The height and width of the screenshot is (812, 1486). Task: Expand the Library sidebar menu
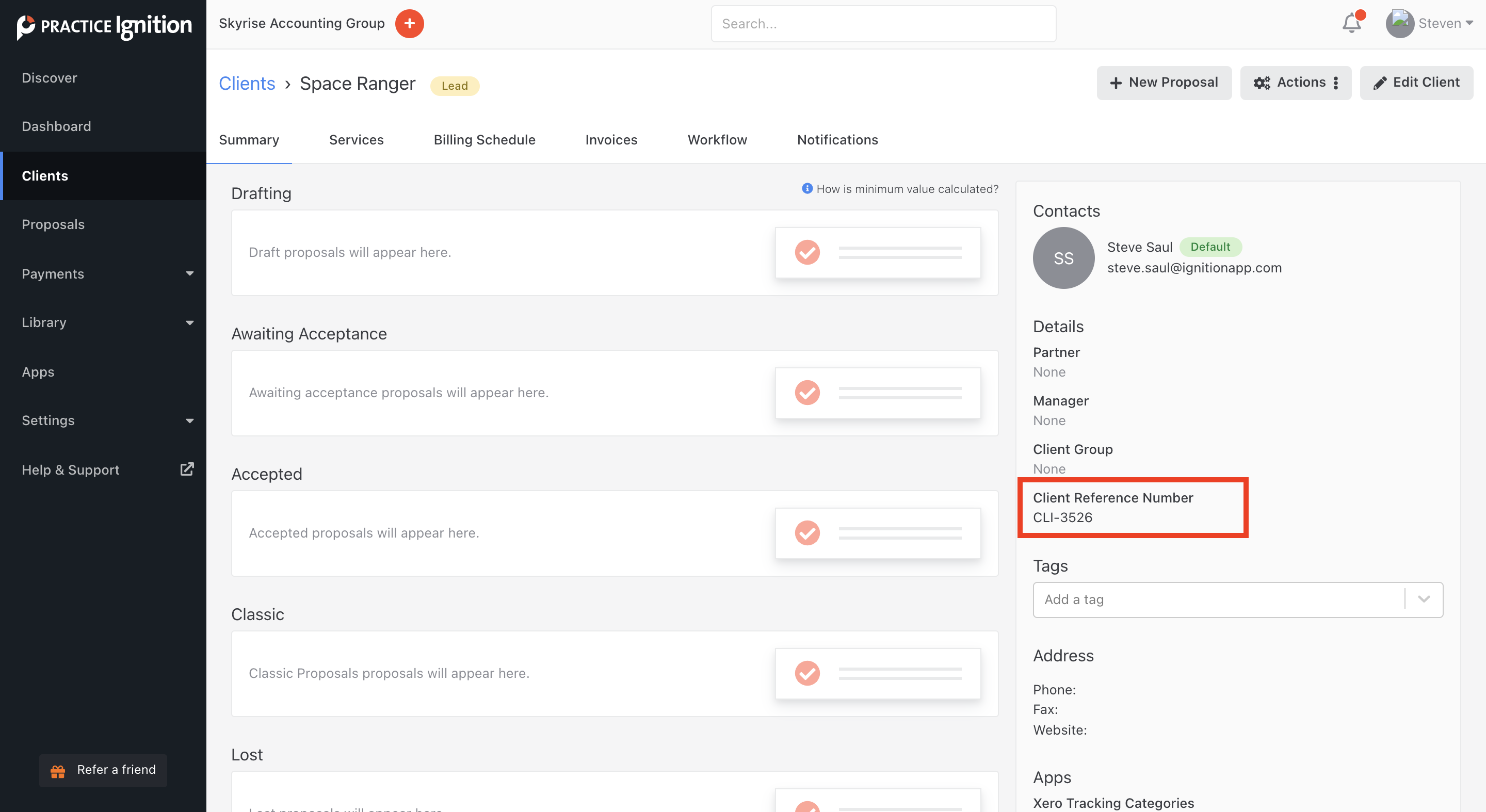pyautogui.click(x=189, y=323)
